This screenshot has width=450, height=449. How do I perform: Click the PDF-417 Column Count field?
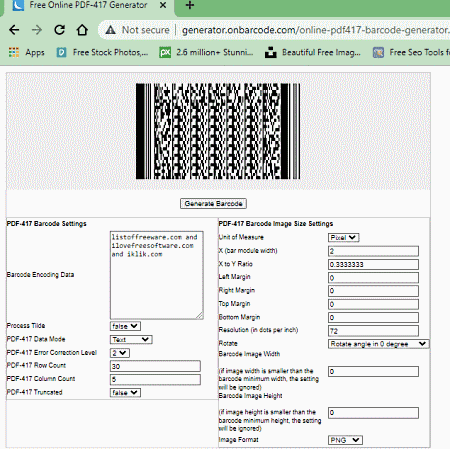[x=155, y=379]
